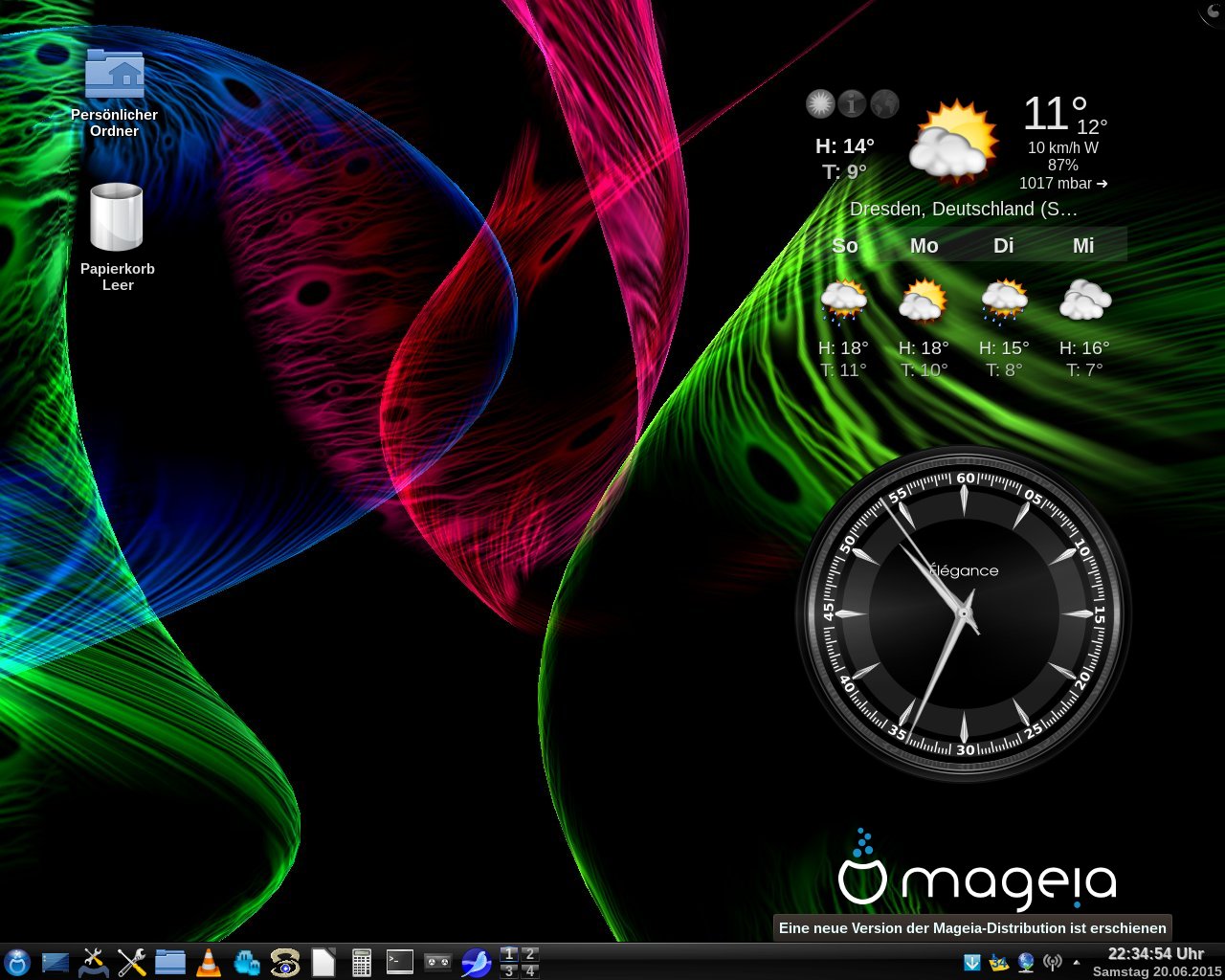Launch the calculator from the panel

[362, 962]
